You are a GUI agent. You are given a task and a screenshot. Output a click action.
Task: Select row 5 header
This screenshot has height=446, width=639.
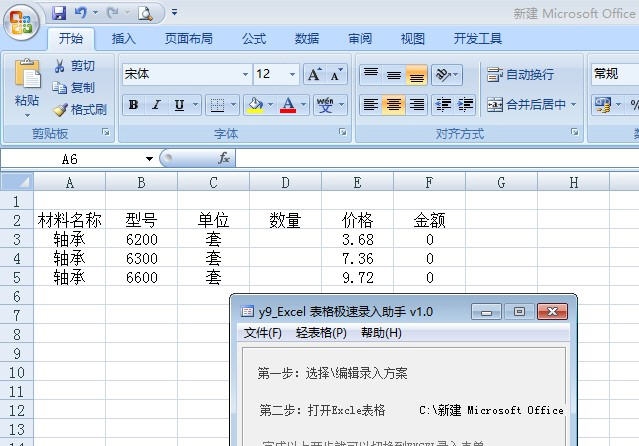16,277
